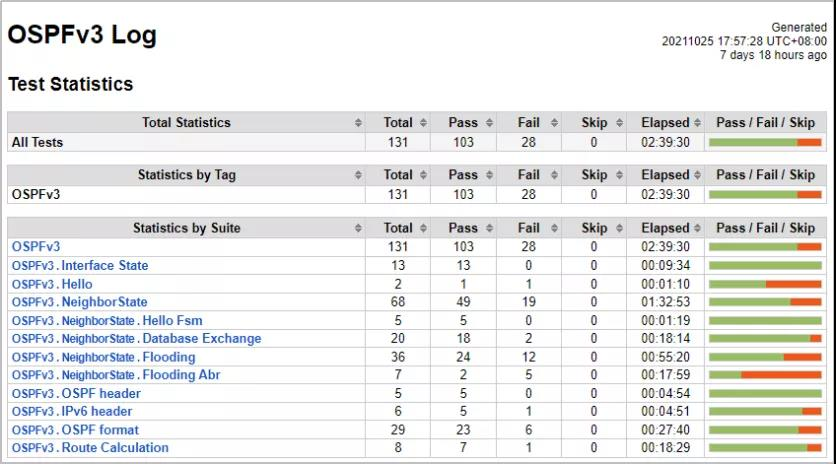Click sort icon for Elapsed in Statistics by Suite table
The height and width of the screenshot is (464, 836).
click(693, 229)
